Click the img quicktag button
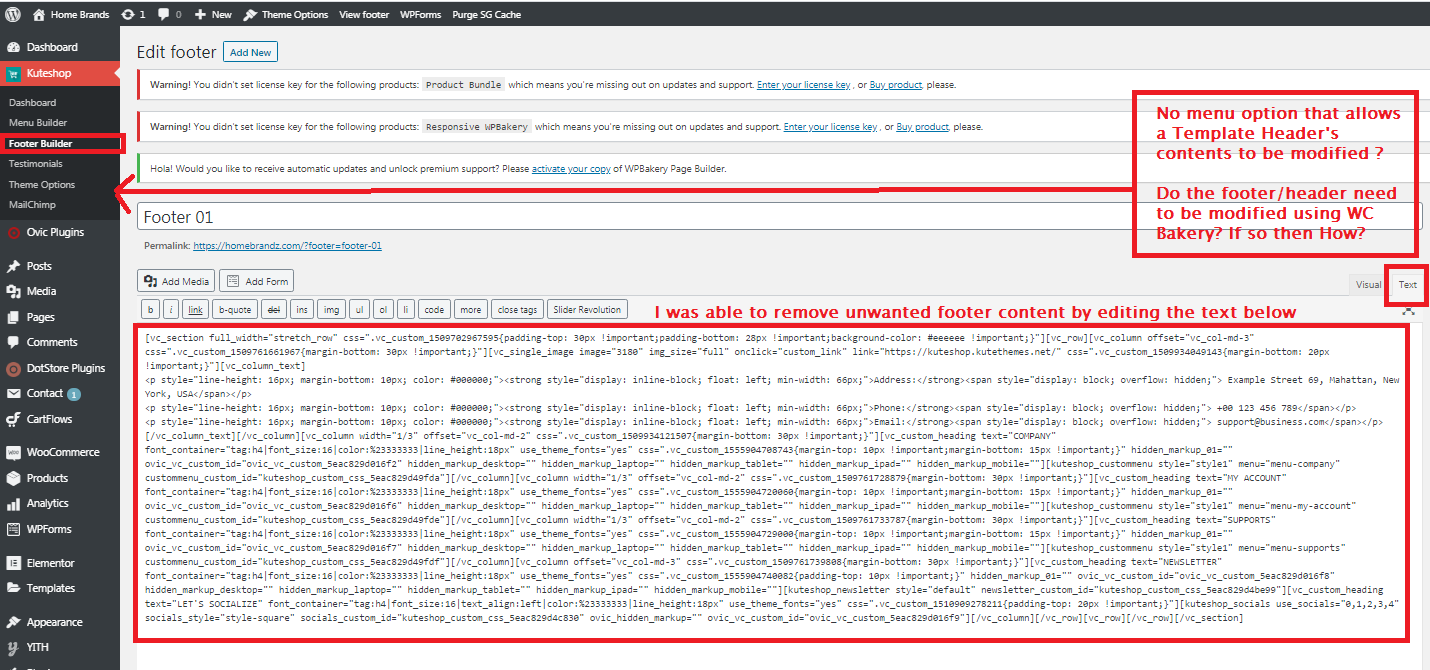This screenshot has height=670, width=1430. click(x=331, y=310)
